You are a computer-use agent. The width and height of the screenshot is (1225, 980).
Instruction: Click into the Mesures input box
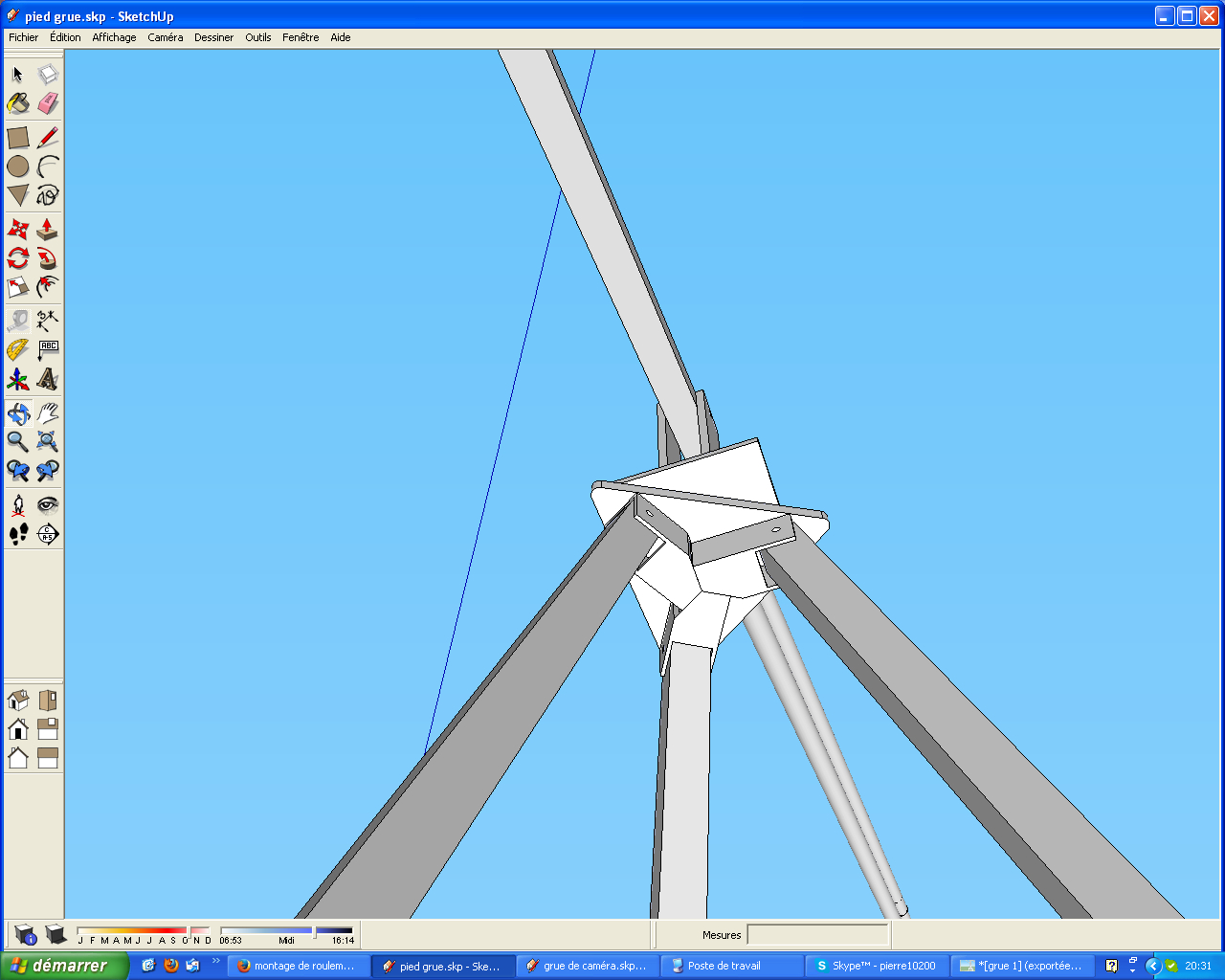click(817, 935)
